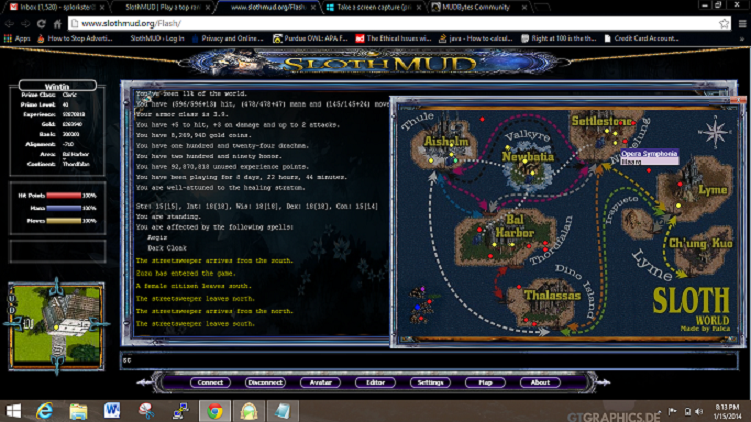
Task: Click the Connect button
Action: coord(210,382)
